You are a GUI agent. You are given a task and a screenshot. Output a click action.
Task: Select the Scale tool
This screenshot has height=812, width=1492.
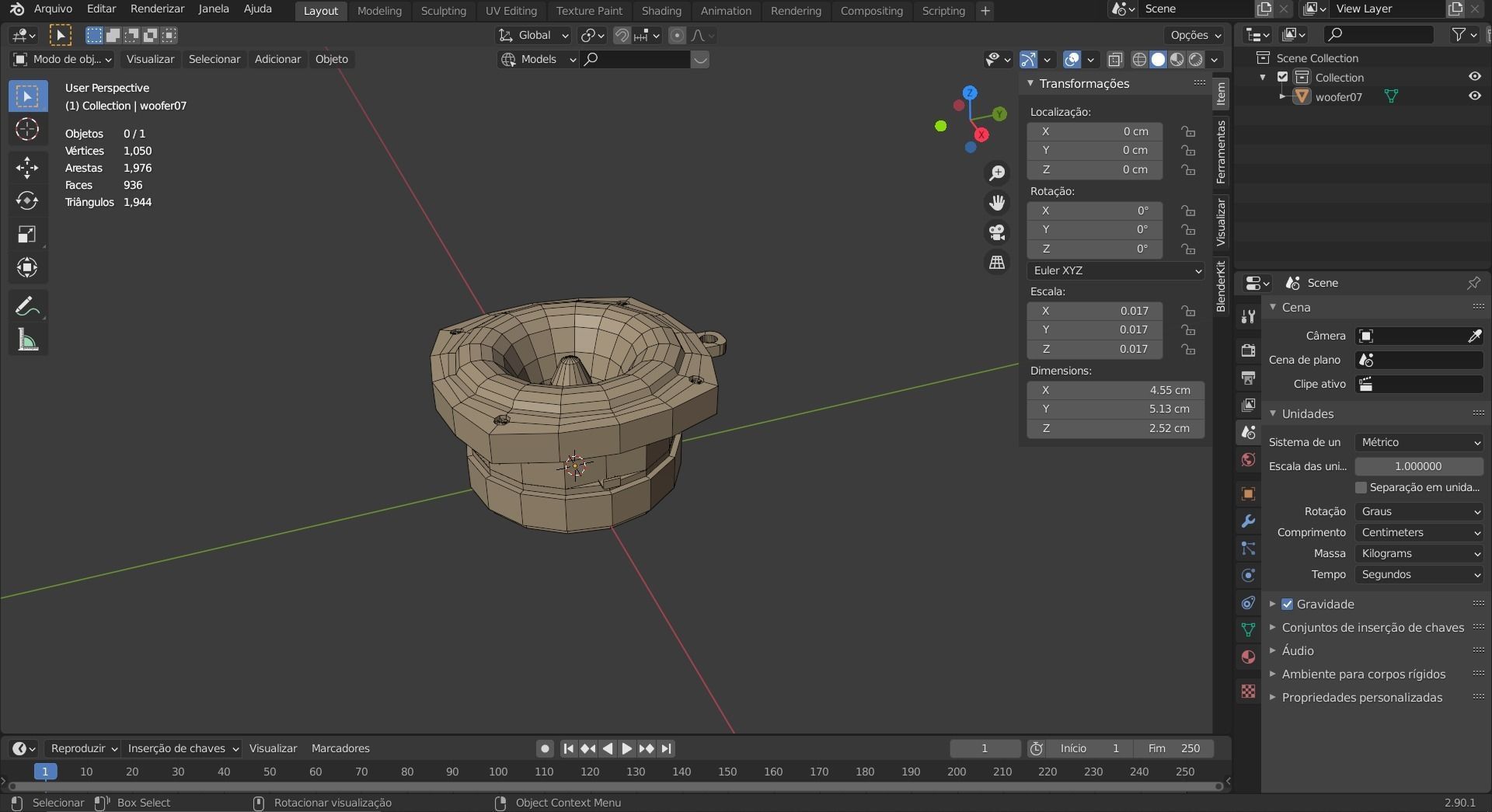pos(27,235)
